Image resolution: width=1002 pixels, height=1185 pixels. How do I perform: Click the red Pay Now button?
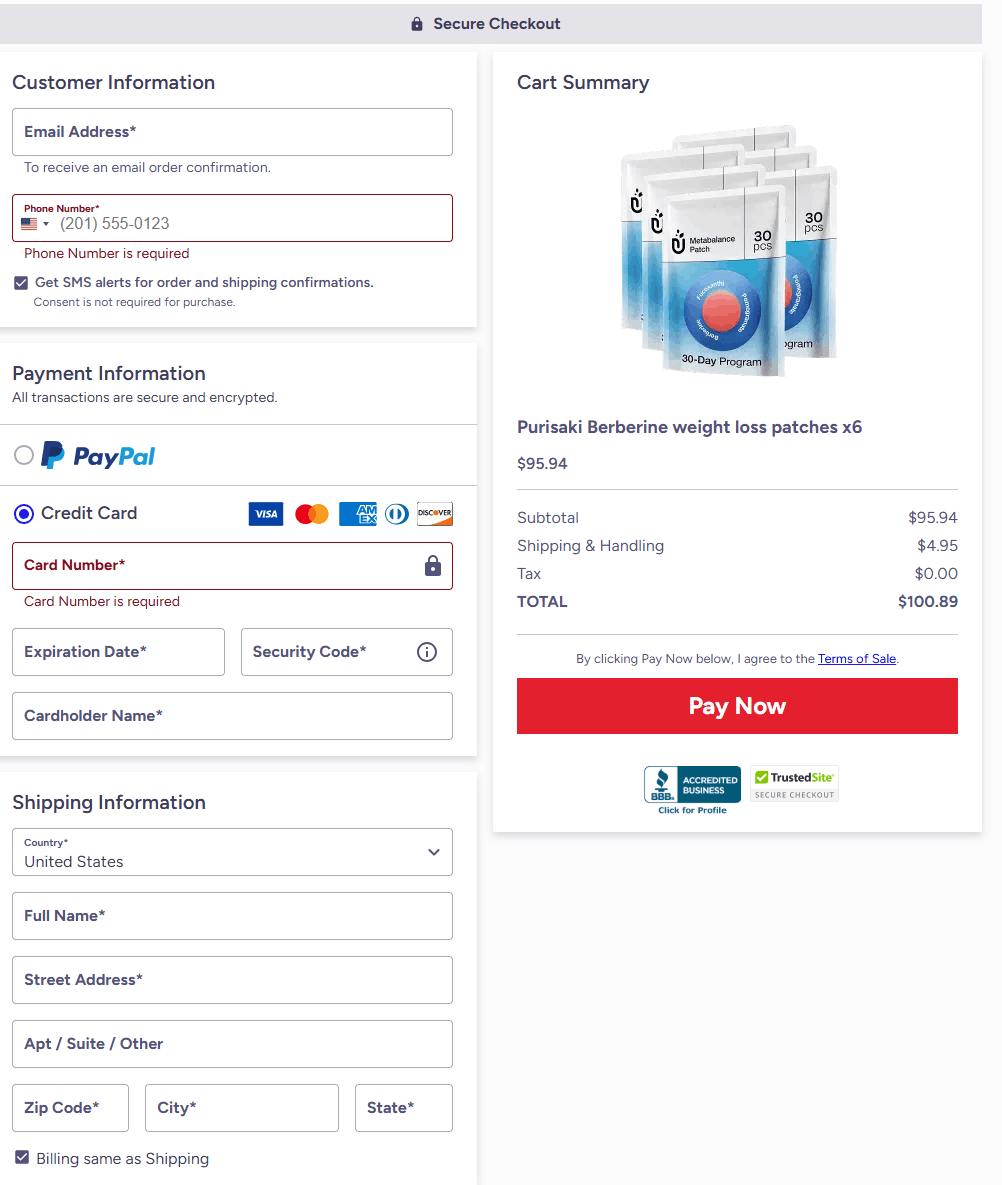[x=737, y=706]
